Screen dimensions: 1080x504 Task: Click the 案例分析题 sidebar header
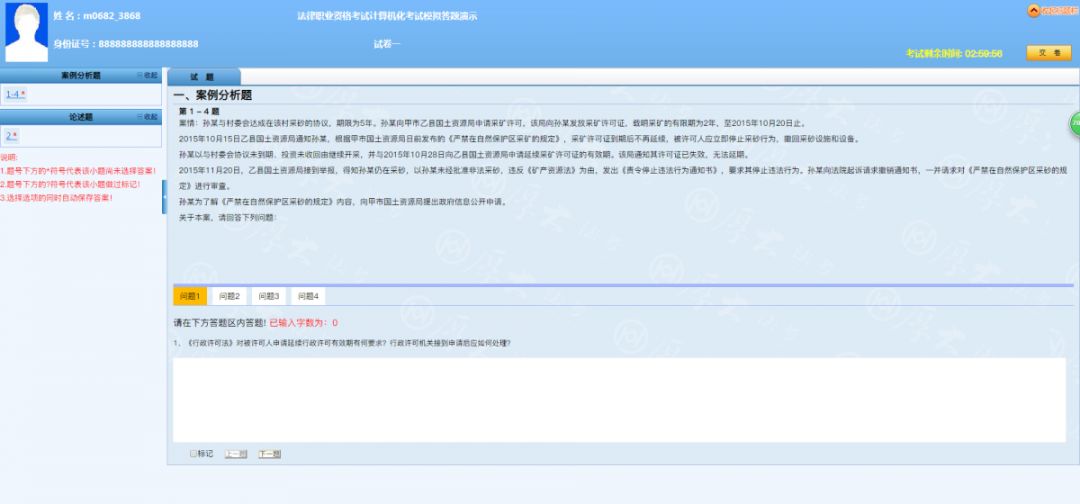pos(81,76)
